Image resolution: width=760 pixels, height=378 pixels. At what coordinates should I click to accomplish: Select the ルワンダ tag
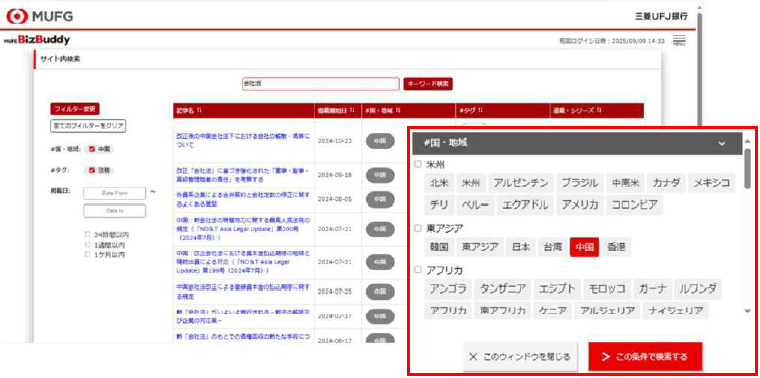(x=697, y=289)
